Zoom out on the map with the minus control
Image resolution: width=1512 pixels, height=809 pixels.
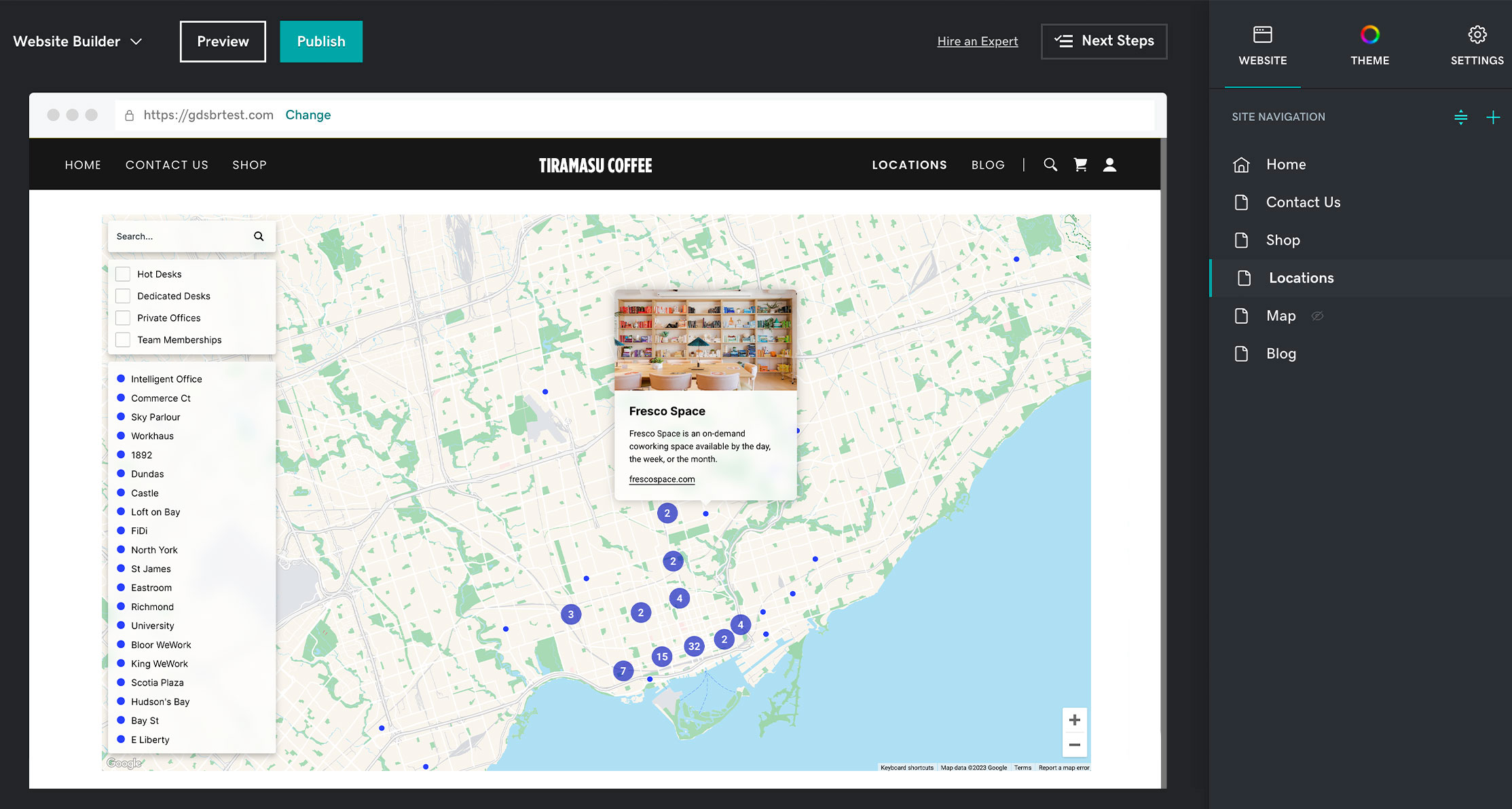click(1074, 745)
